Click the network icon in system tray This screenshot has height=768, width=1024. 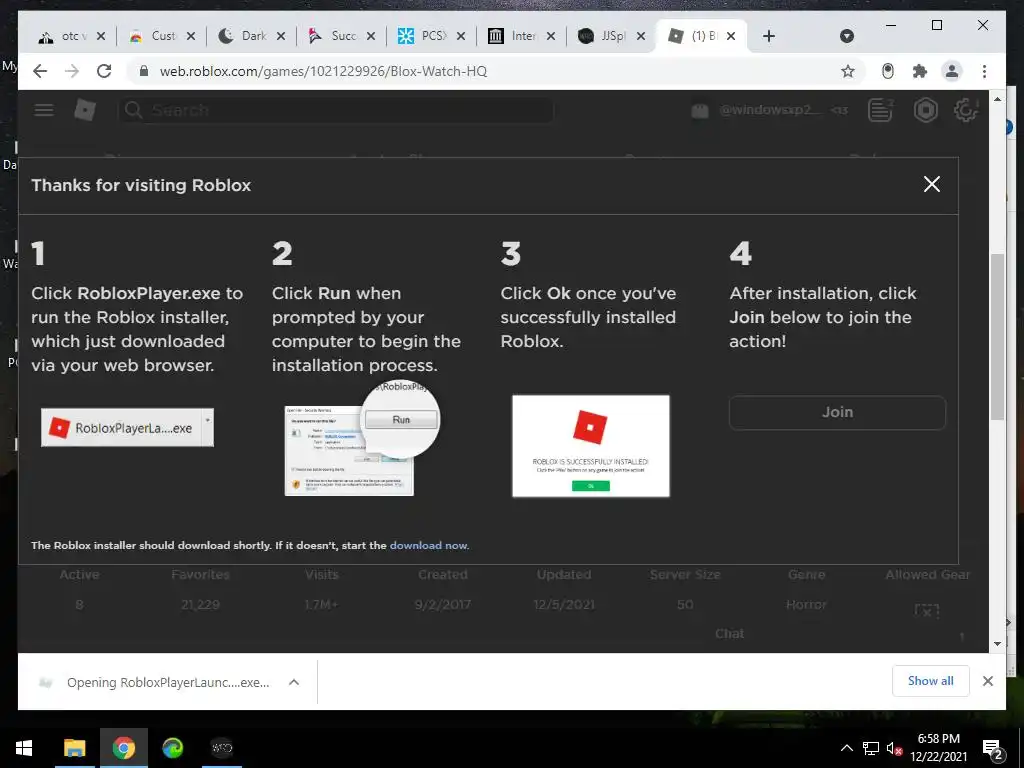[871, 748]
